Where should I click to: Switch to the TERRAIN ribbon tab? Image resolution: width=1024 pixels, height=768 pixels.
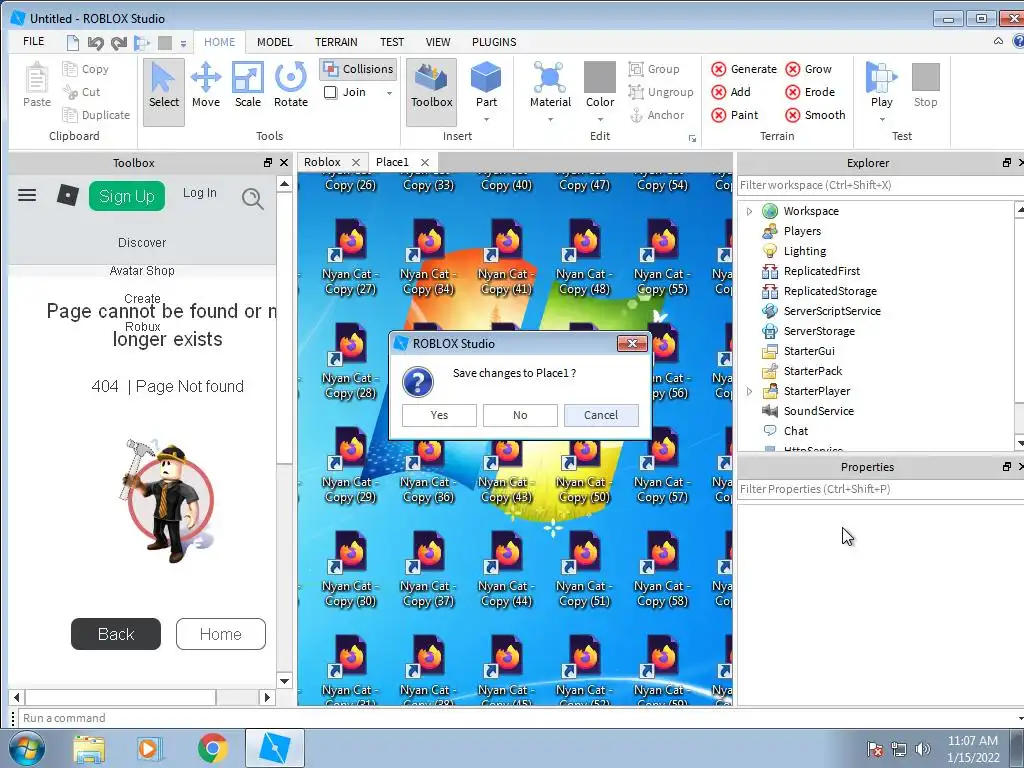[x=336, y=42]
